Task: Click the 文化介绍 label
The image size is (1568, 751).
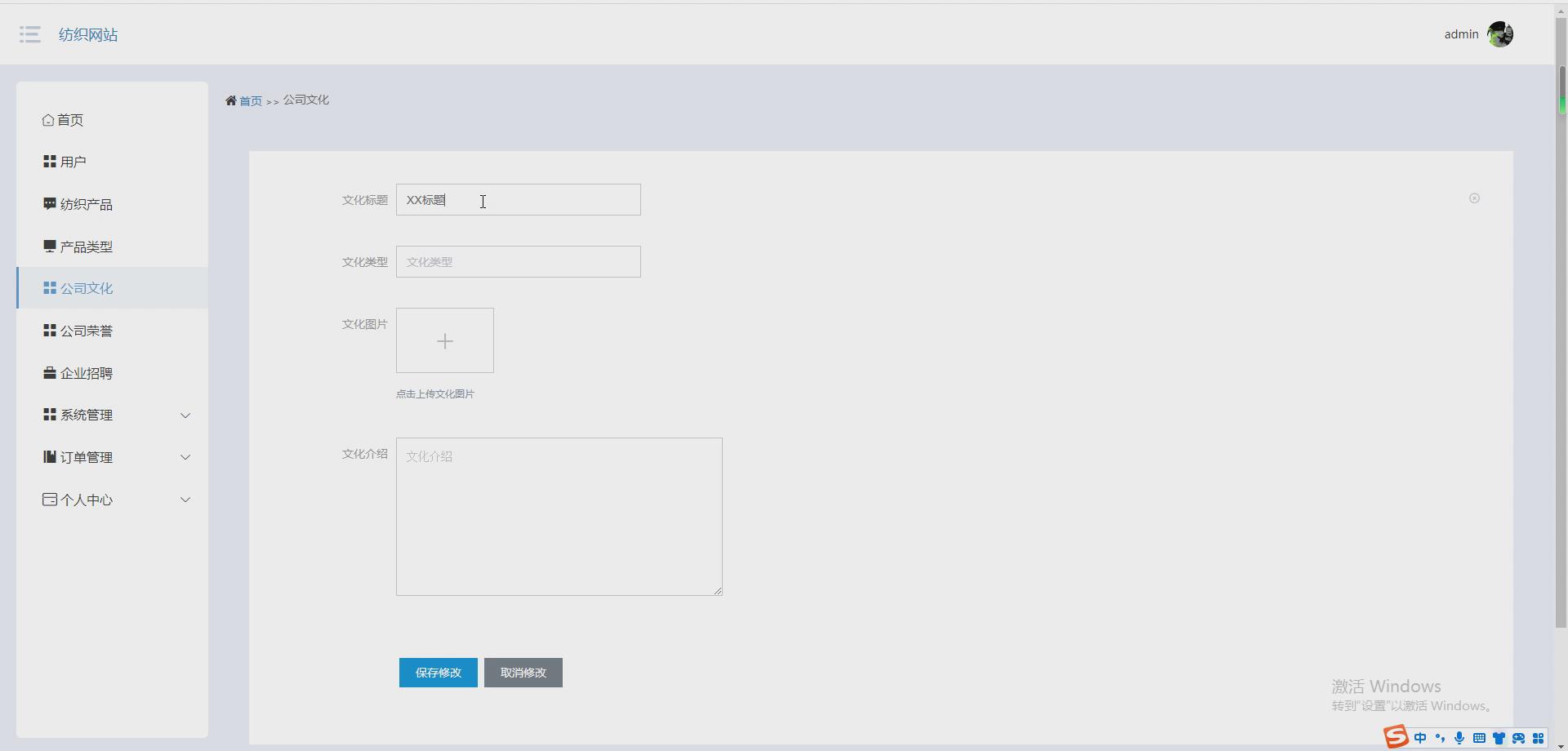Action: [x=365, y=454]
